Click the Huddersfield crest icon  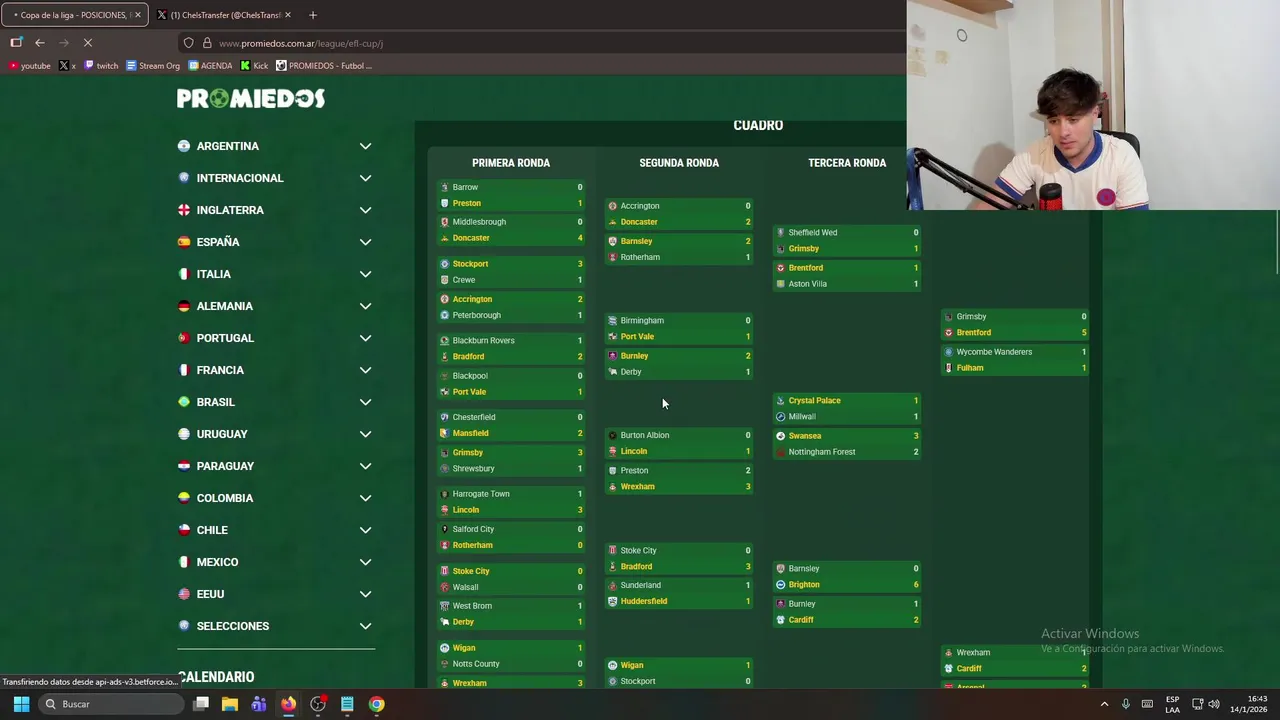[x=613, y=601]
